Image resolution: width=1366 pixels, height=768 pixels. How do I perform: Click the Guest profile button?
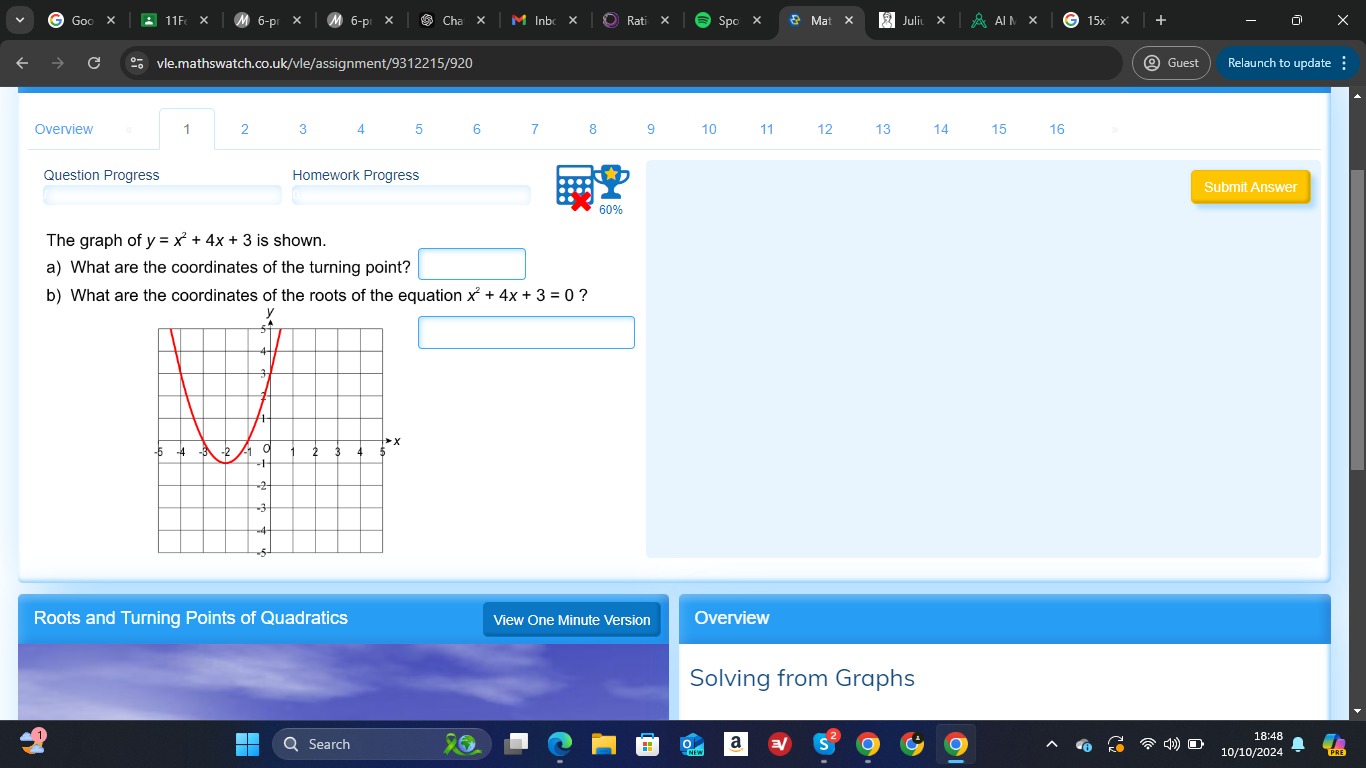1171,63
